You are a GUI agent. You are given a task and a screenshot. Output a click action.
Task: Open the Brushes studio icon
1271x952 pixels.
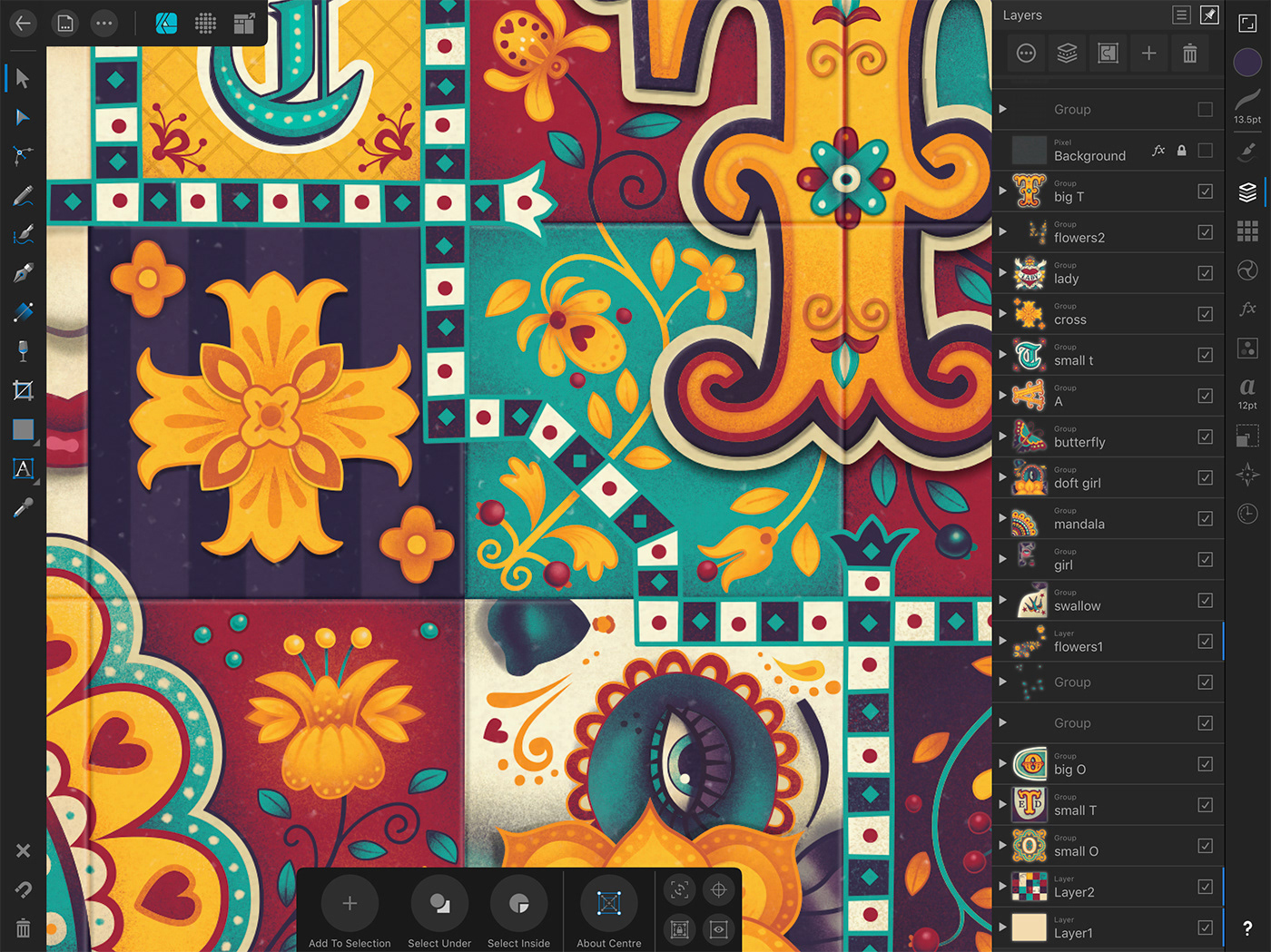[x=1247, y=152]
